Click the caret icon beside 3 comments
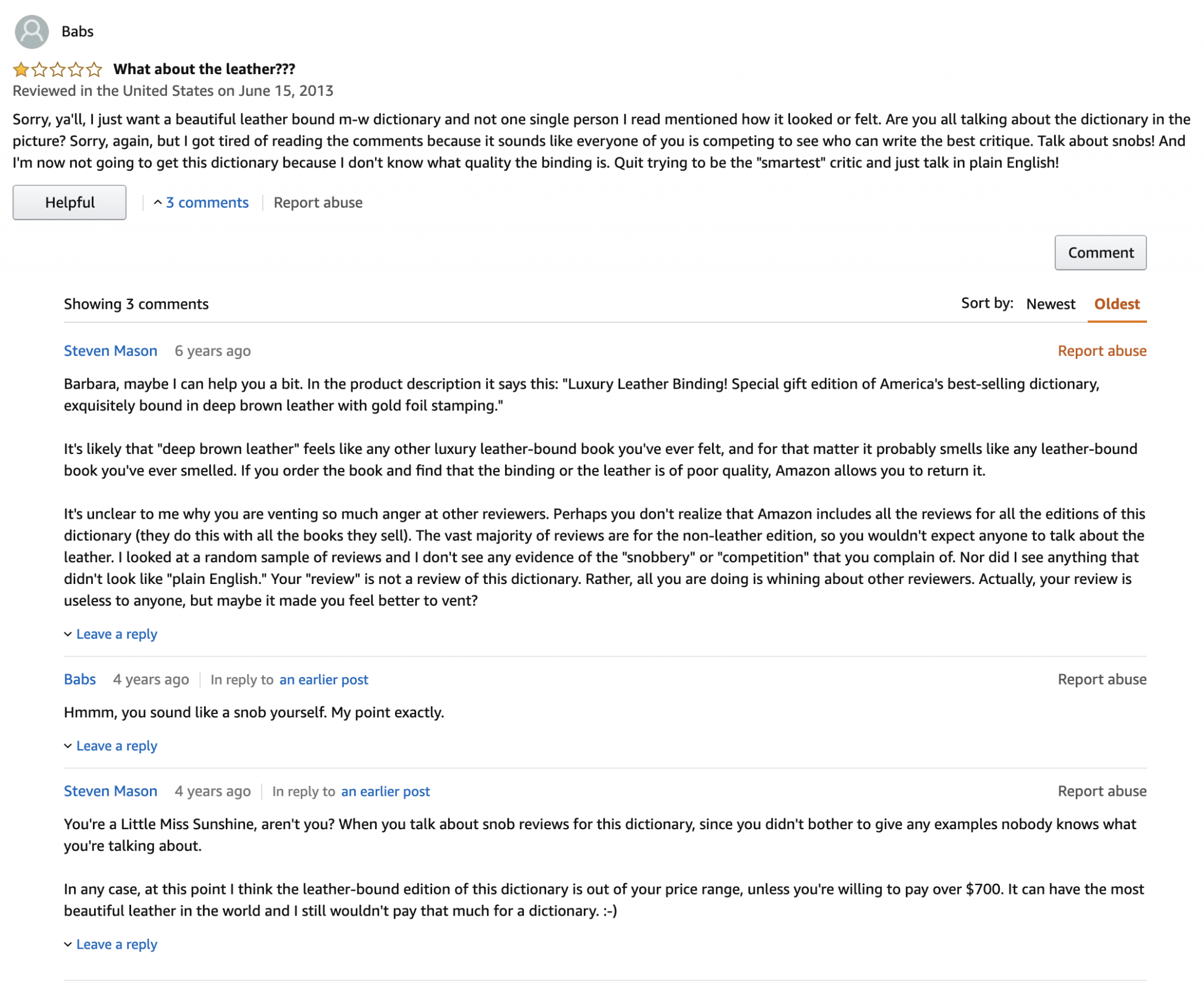 pyautogui.click(x=158, y=202)
